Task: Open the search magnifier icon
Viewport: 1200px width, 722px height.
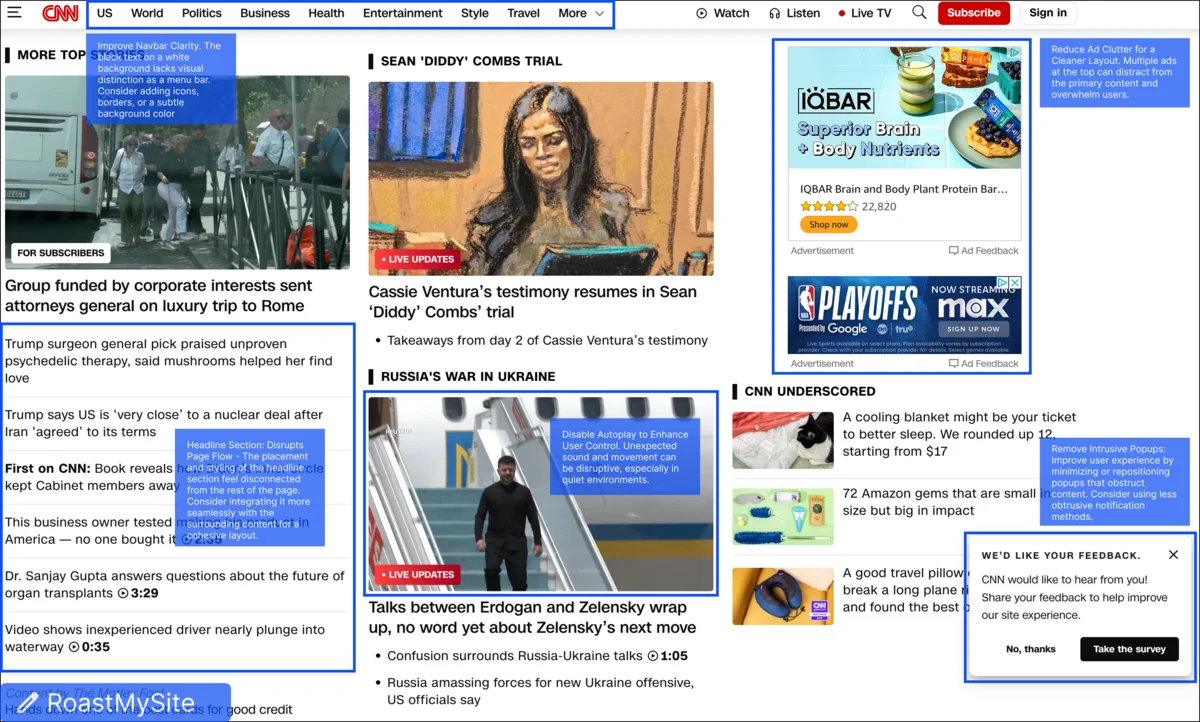Action: [x=919, y=13]
